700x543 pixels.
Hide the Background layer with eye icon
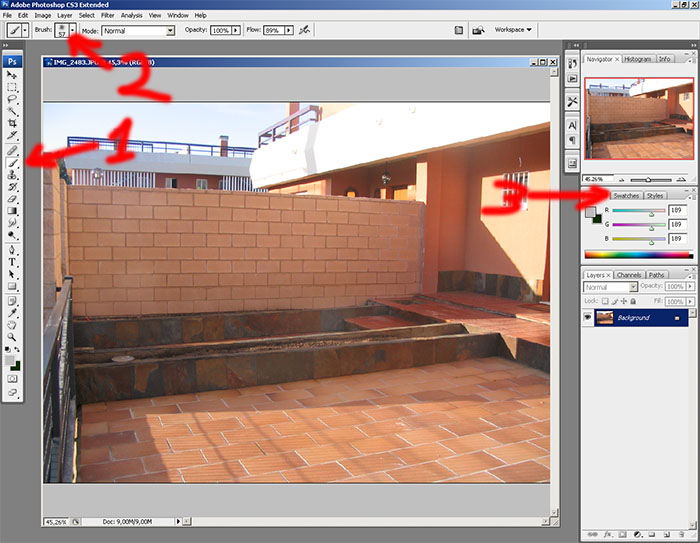[x=588, y=317]
